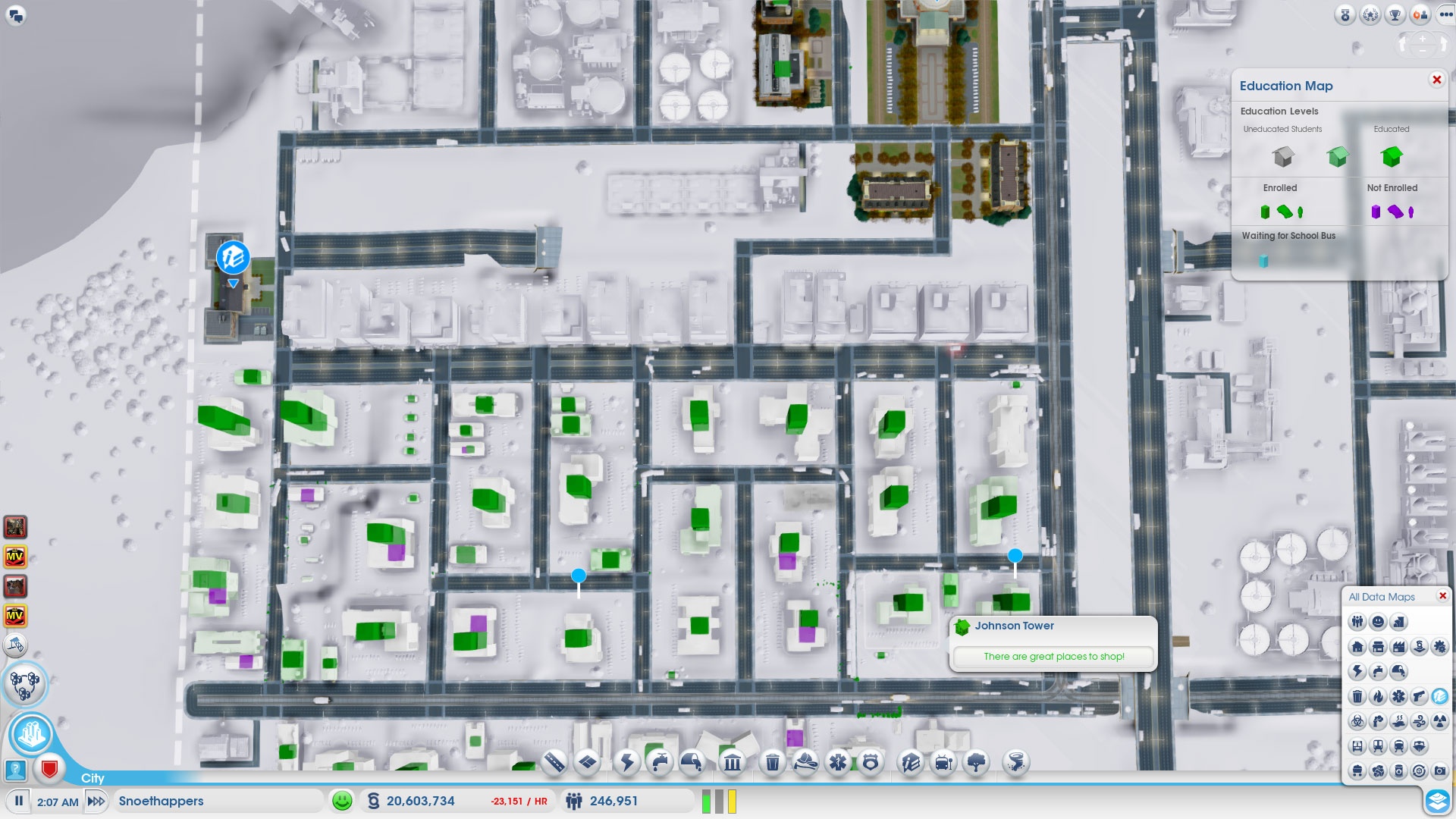Select the Power utility menu
Screen dimensions: 1456x819
[627, 761]
